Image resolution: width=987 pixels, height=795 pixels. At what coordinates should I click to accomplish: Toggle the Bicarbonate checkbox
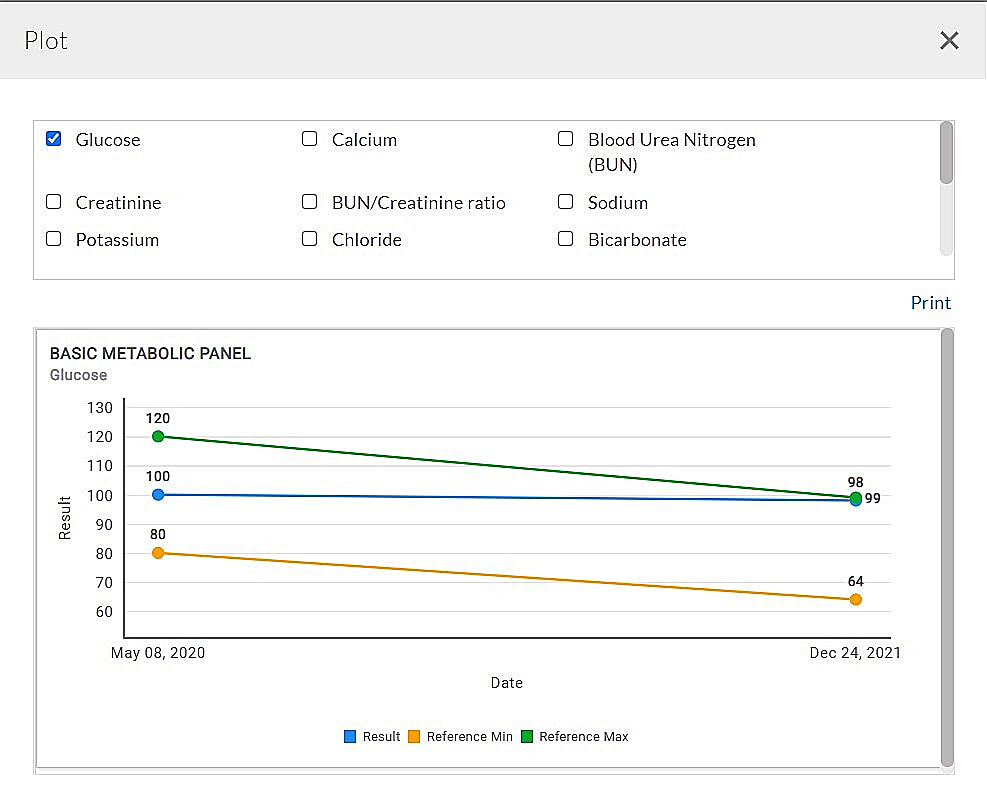click(566, 239)
